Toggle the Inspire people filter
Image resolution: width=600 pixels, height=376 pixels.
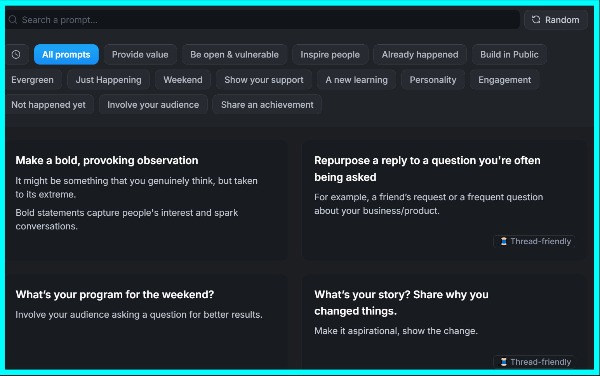pyautogui.click(x=330, y=55)
